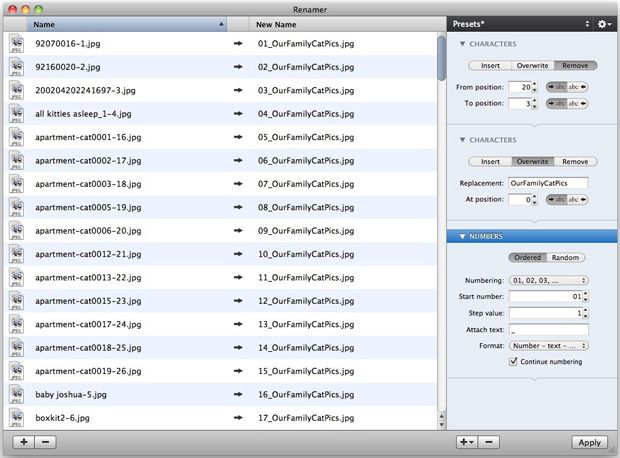
Task: Click the Apply button
Action: tap(589, 442)
